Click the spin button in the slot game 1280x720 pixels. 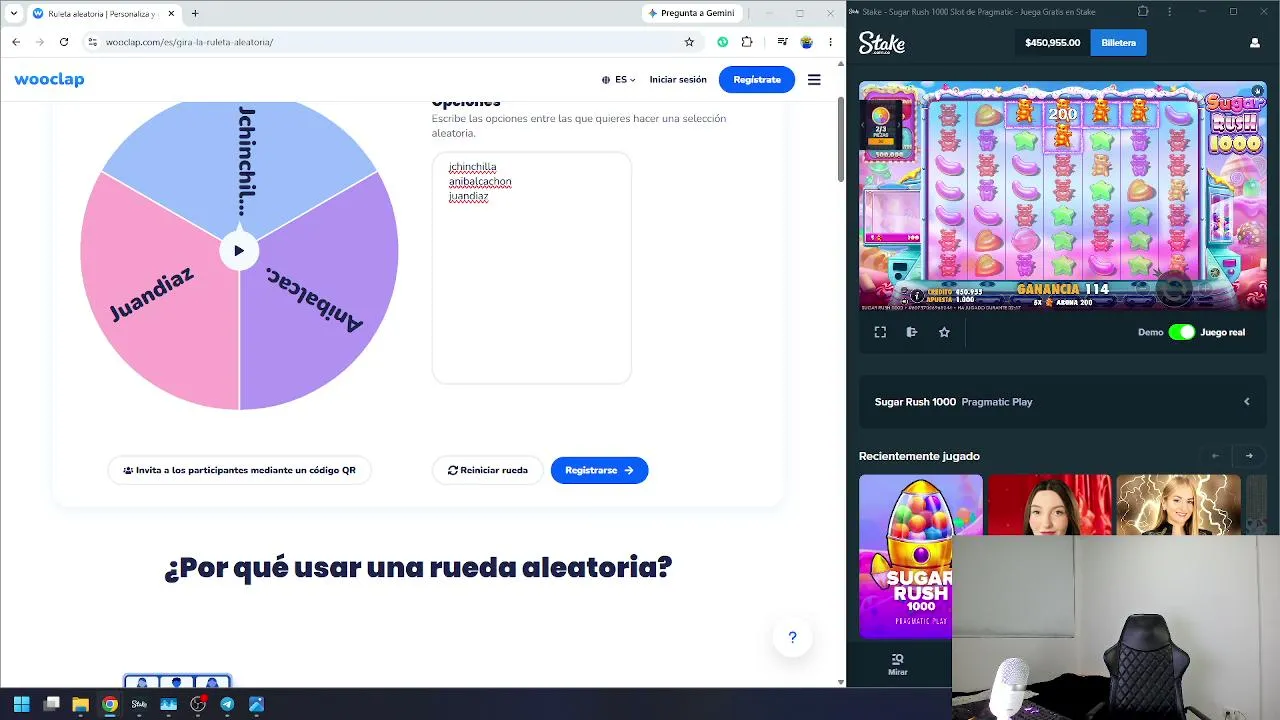click(x=1174, y=289)
